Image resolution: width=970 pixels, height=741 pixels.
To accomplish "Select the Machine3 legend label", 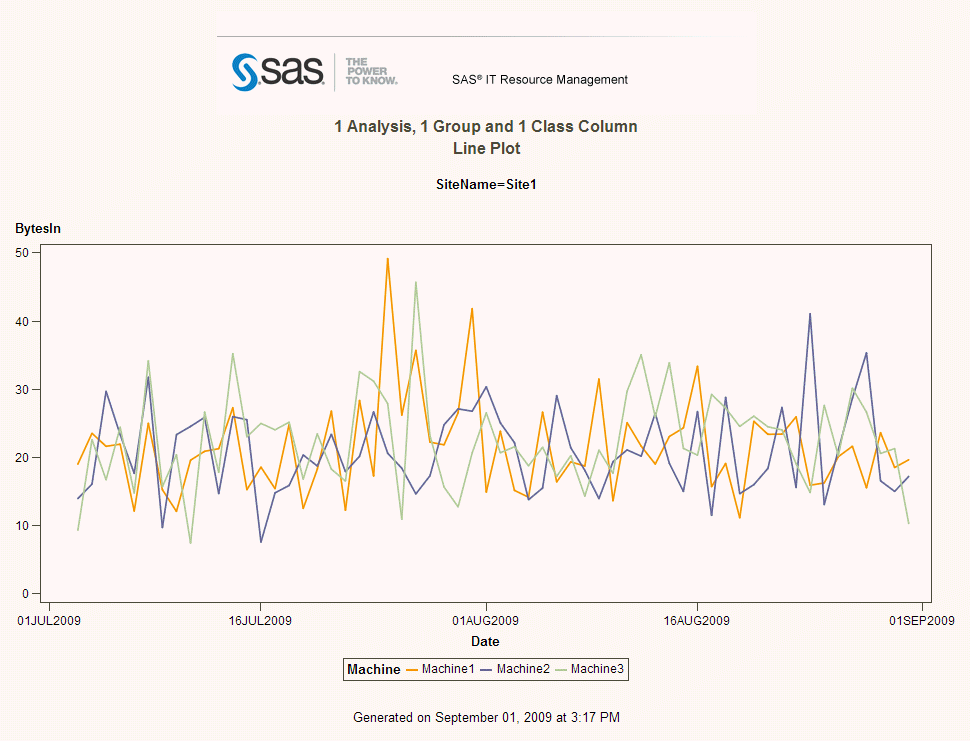I will click(x=597, y=669).
